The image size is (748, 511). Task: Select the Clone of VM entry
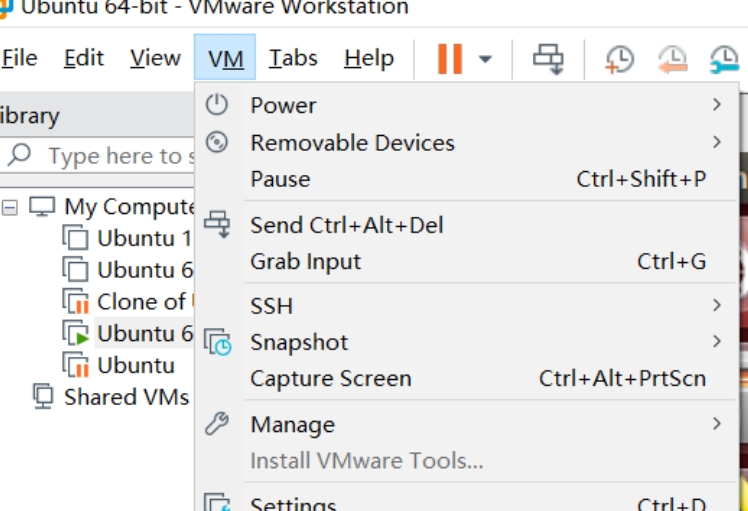(x=145, y=302)
